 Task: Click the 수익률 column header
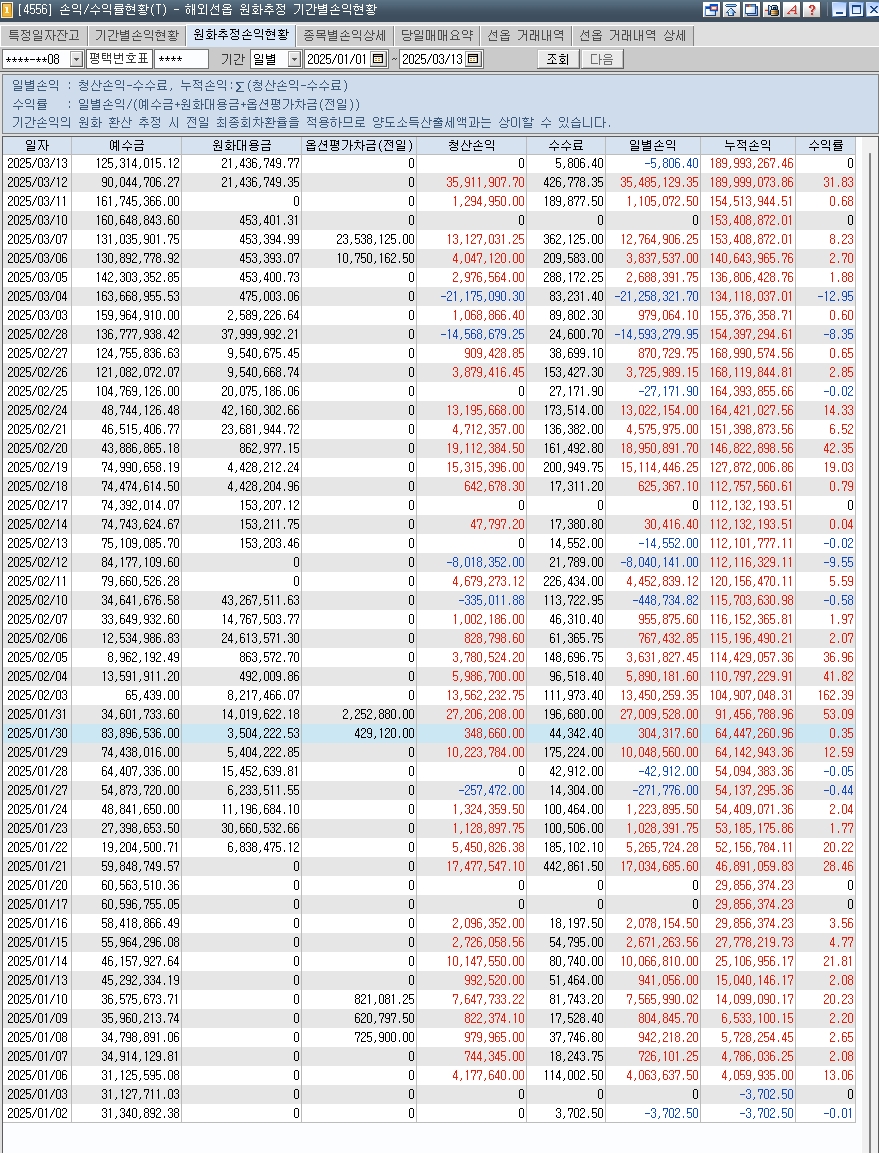[x=825, y=146]
